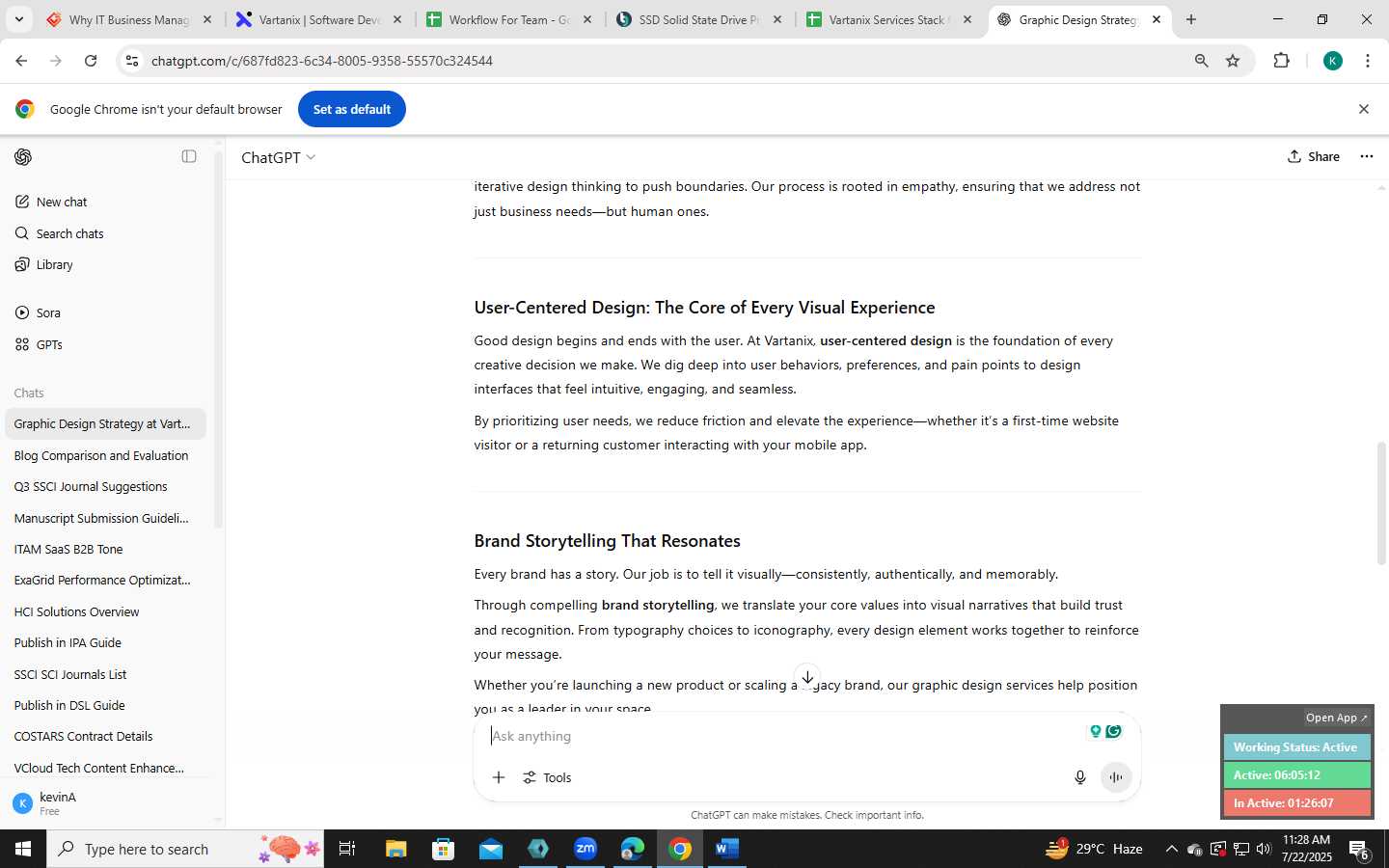The width and height of the screenshot is (1389, 868).
Task: Click the zoom magnifier icon in address bar
Action: [1202, 61]
